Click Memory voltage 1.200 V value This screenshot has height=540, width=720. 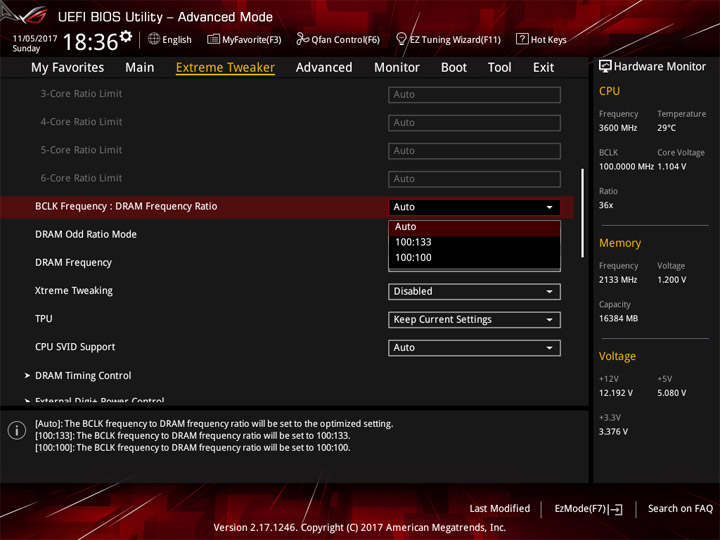(x=671, y=280)
